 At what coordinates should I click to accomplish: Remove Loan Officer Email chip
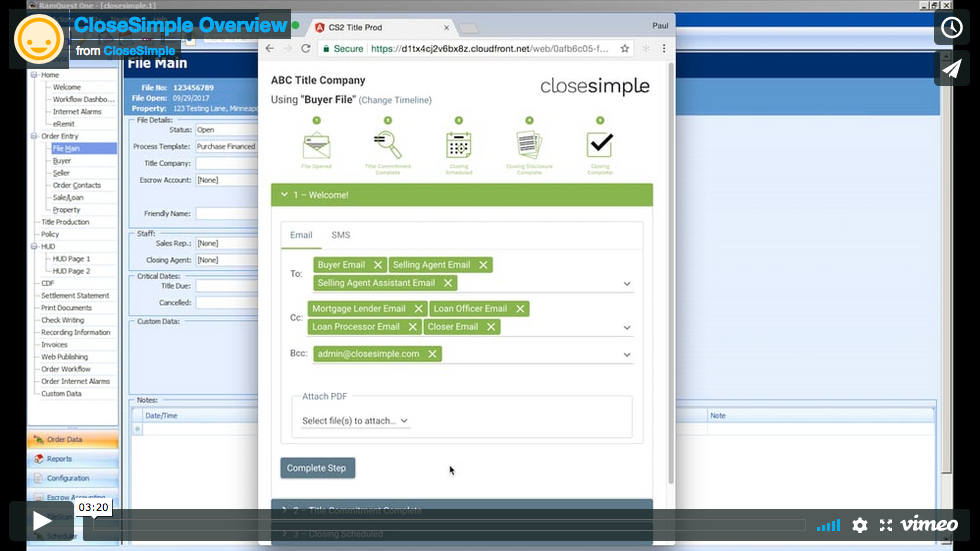coord(520,309)
